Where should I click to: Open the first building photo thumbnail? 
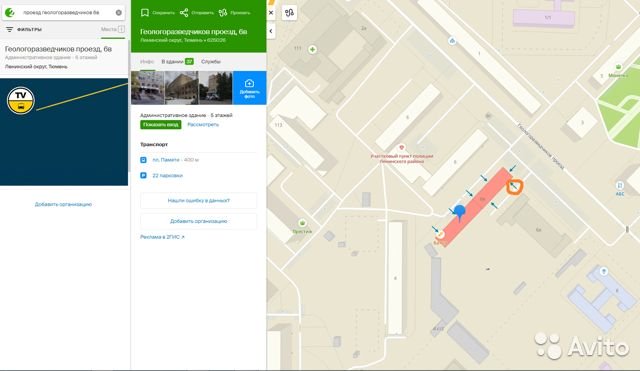coord(147,88)
